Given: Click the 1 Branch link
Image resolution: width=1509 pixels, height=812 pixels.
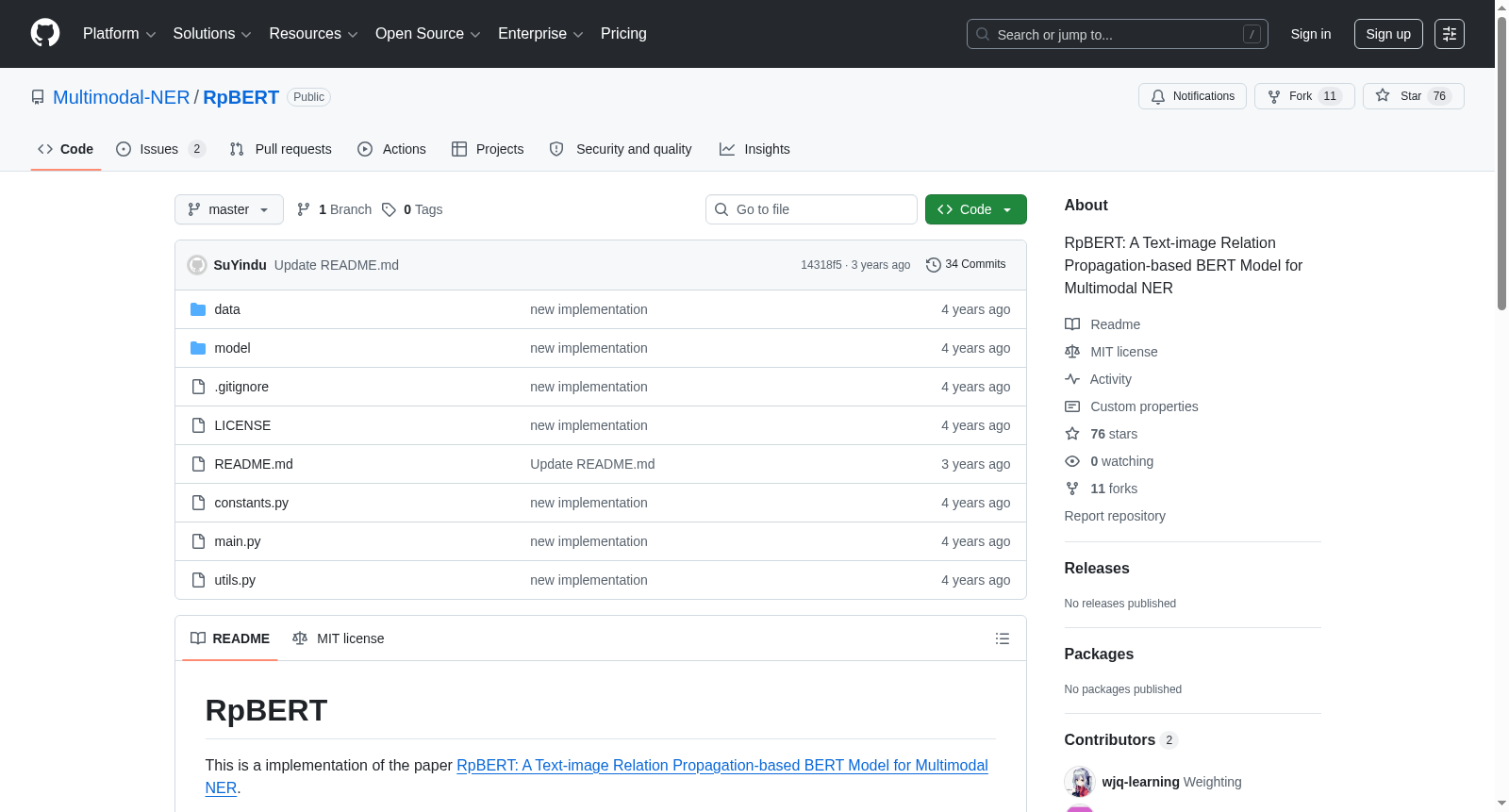Looking at the screenshot, I should click(335, 209).
